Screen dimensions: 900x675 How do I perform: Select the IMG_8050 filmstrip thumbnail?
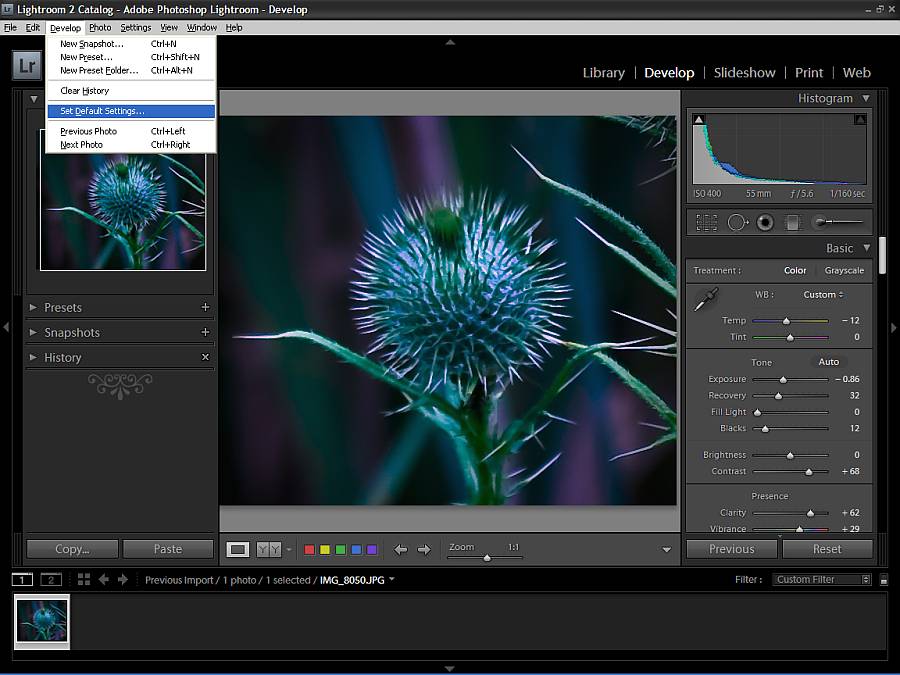(x=42, y=622)
